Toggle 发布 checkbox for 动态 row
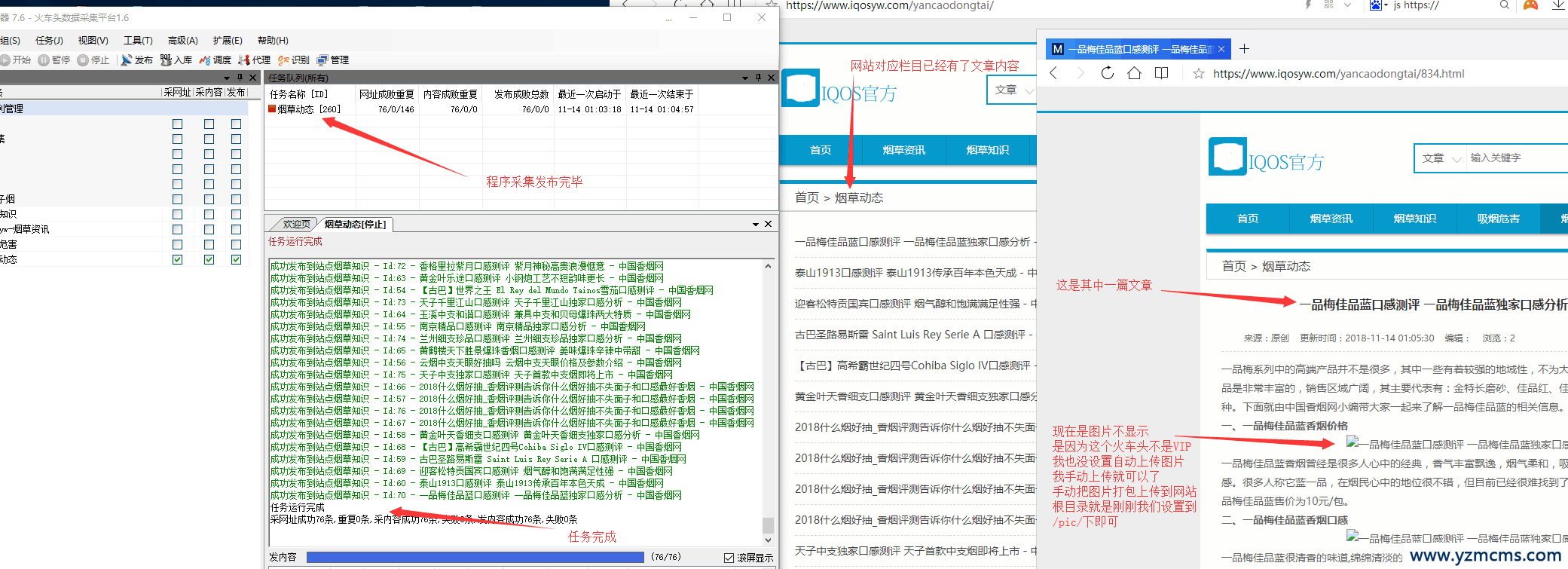Image resolution: width=1568 pixels, height=569 pixels. click(x=236, y=259)
